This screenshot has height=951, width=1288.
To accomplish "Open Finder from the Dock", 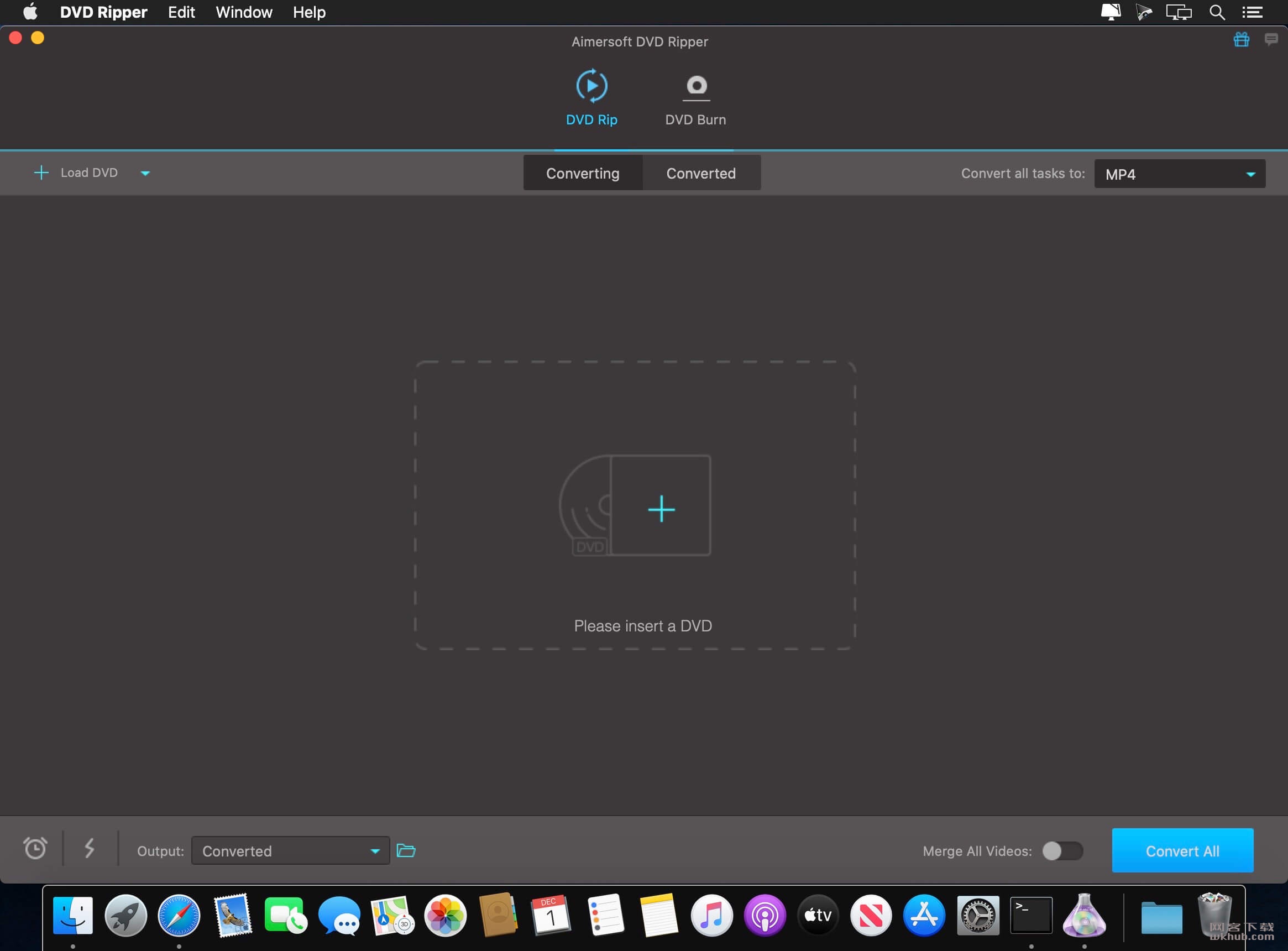I will click(73, 915).
